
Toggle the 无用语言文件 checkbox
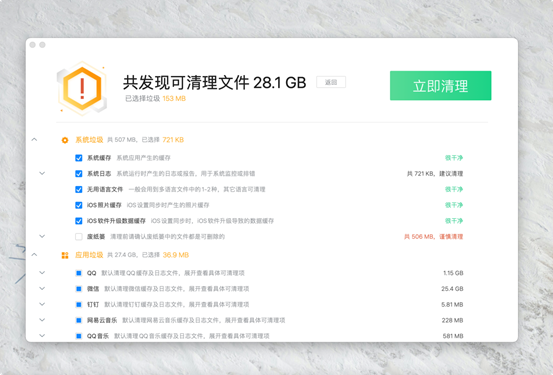point(79,189)
